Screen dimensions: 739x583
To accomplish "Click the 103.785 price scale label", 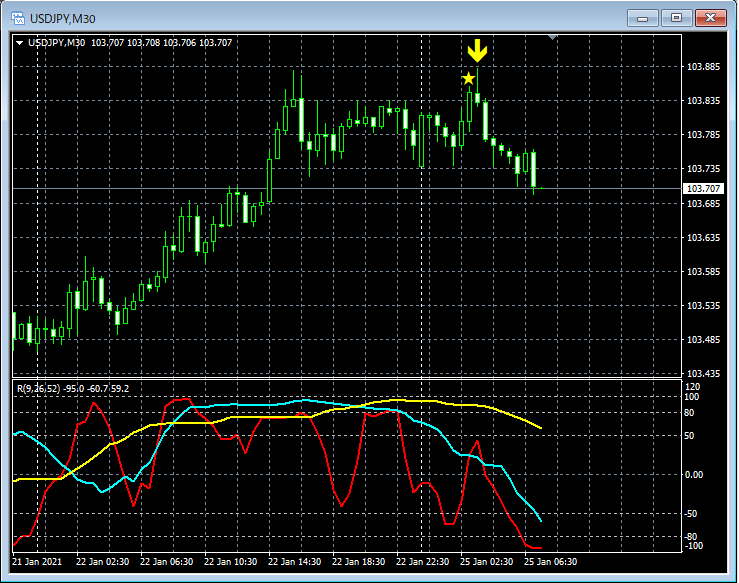I will click(x=703, y=135).
